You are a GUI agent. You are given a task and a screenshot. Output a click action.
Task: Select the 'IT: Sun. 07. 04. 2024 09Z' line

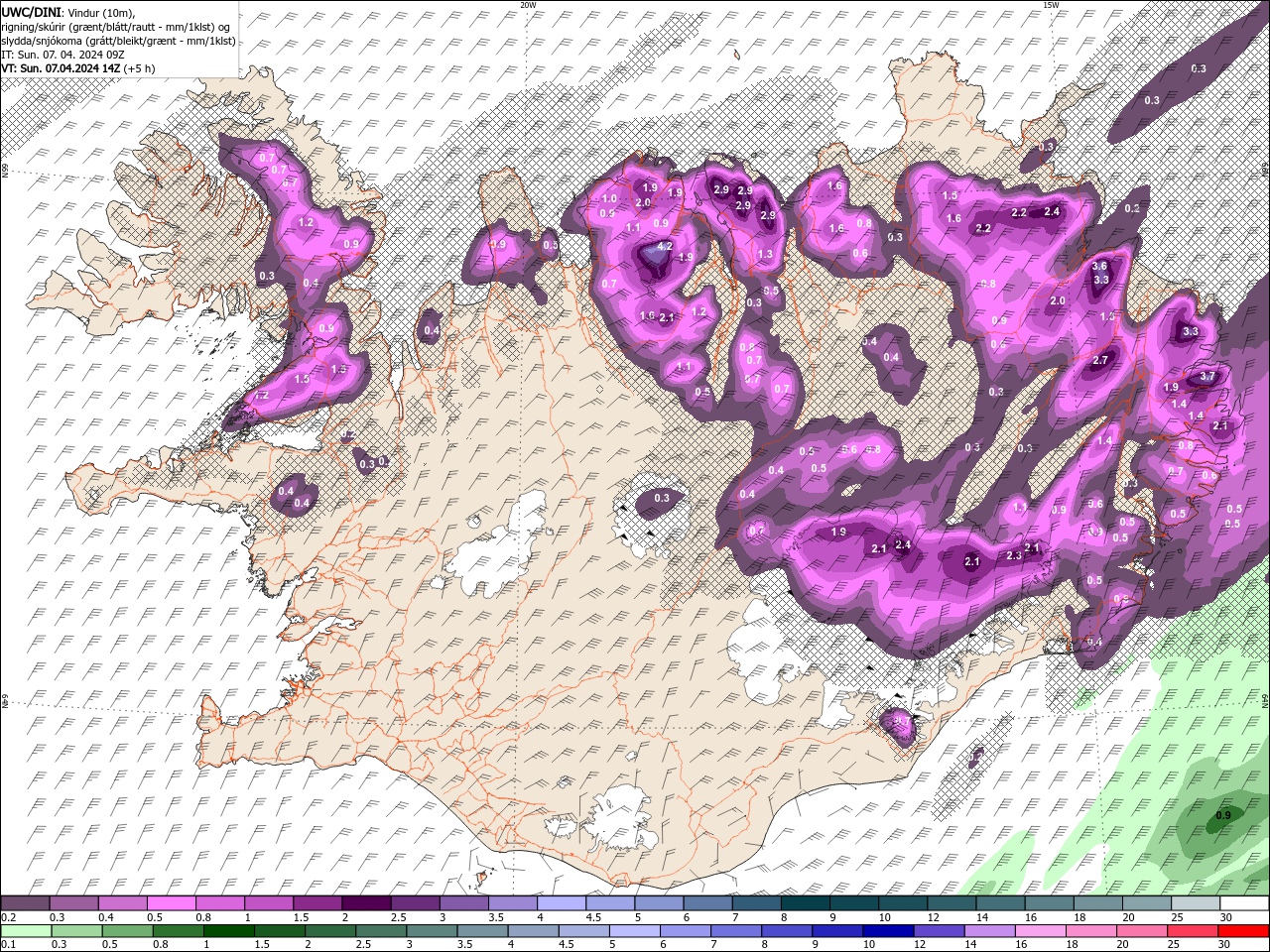click(x=62, y=55)
